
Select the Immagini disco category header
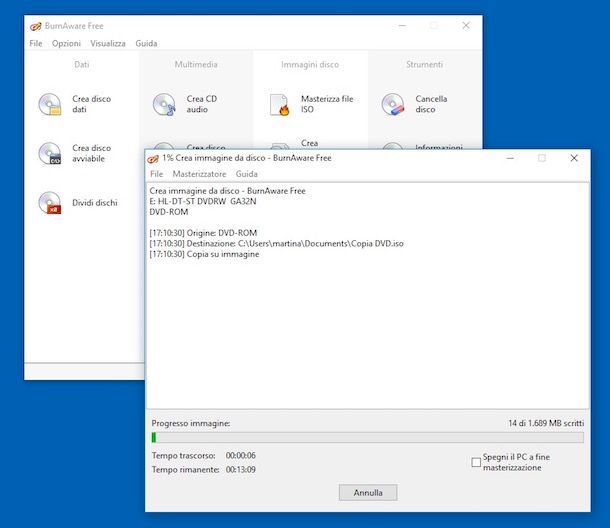(x=310, y=65)
